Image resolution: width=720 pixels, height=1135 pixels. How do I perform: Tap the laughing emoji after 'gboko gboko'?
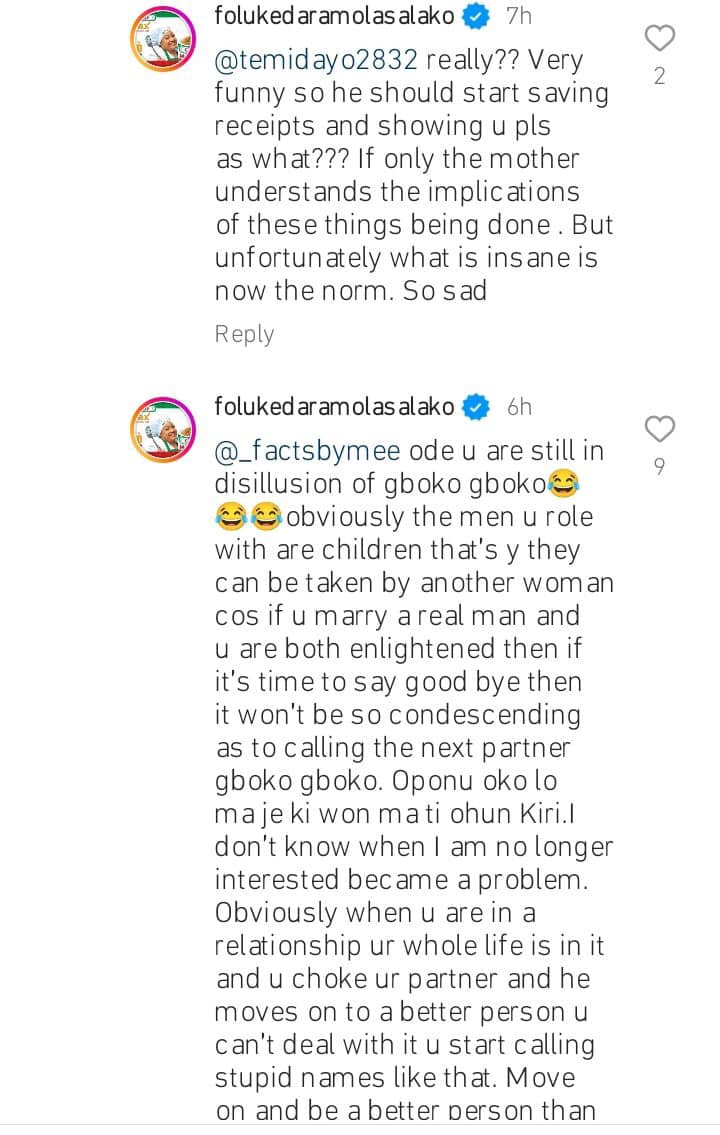pos(564,485)
